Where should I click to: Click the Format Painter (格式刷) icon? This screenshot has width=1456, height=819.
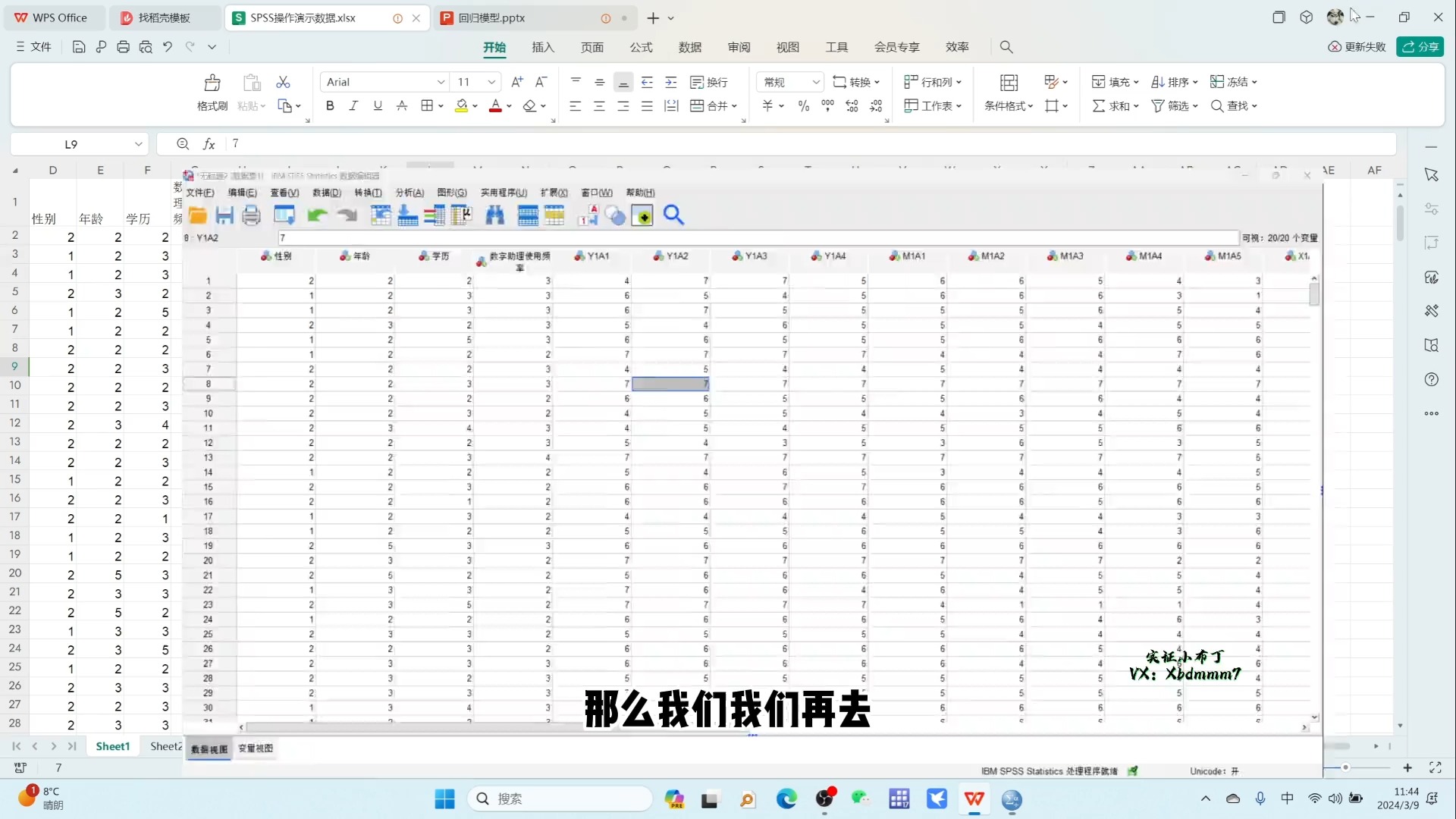click(212, 83)
